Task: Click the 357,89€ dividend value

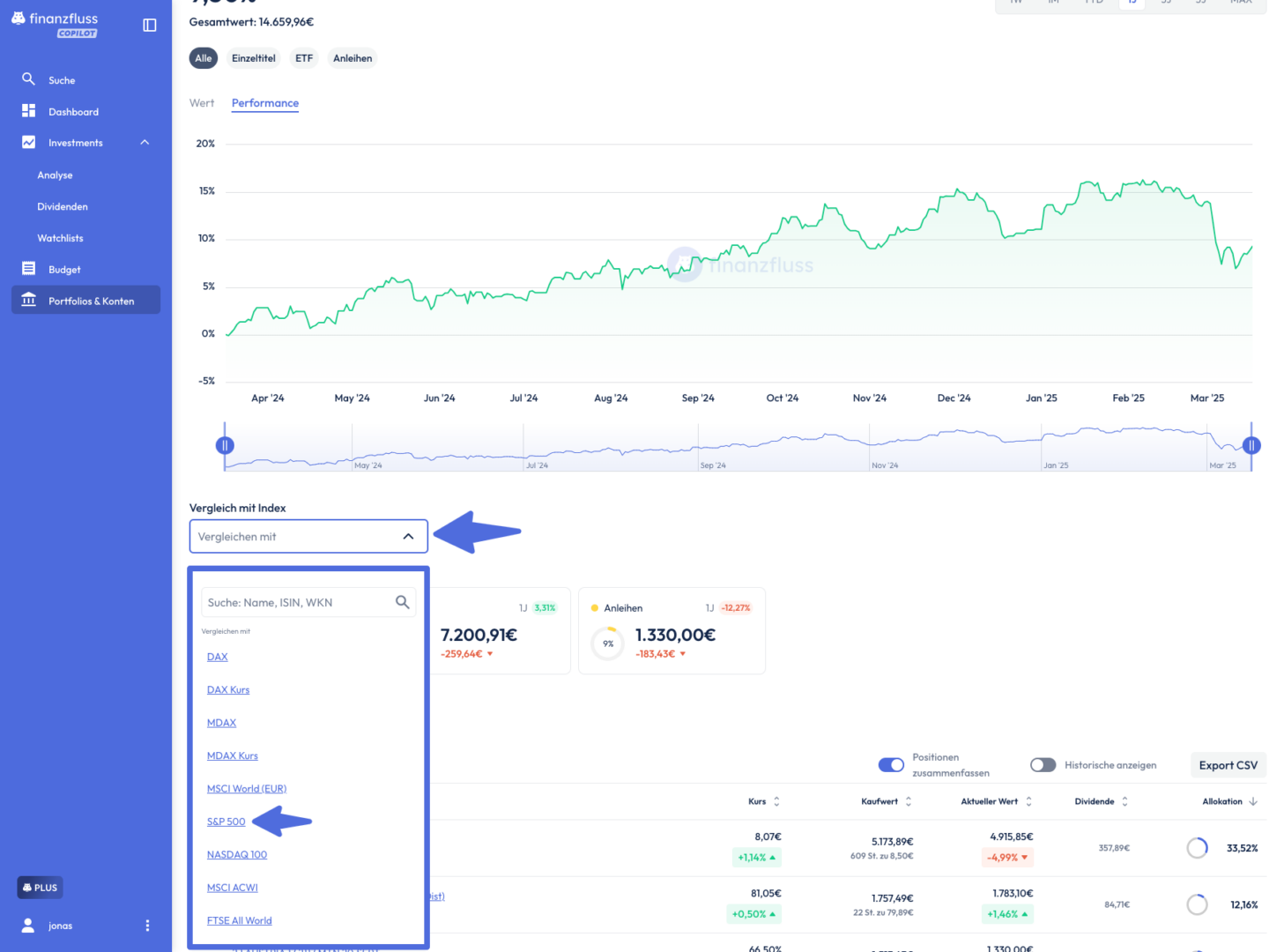Action: click(x=1114, y=848)
